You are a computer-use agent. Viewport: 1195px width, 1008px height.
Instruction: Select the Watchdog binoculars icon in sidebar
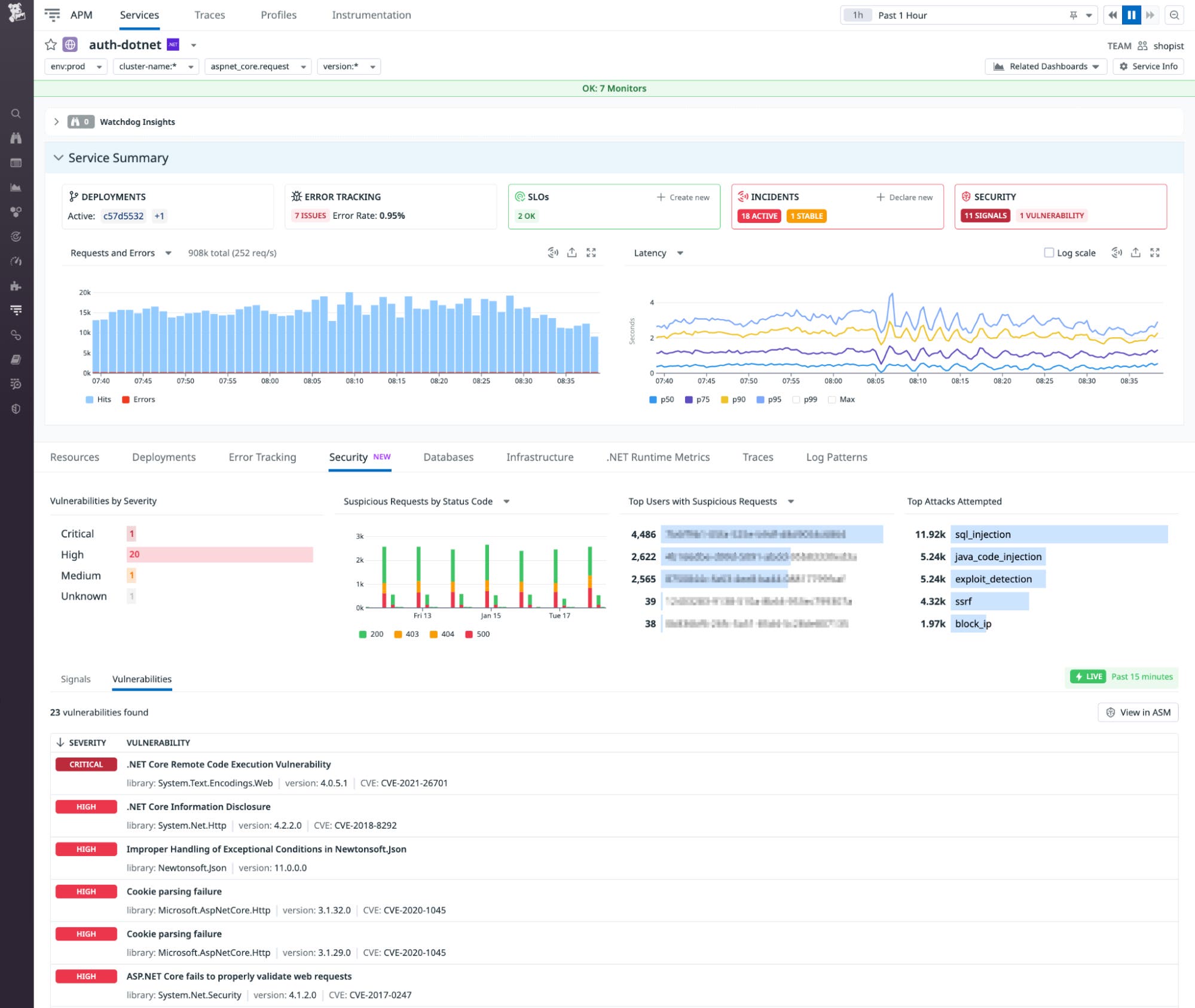16,138
